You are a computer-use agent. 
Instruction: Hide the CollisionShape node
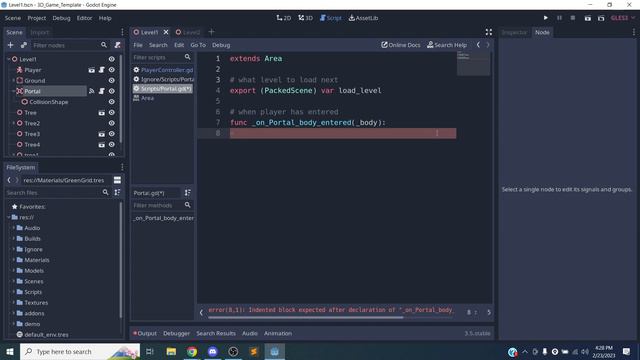pyautogui.click(x=111, y=102)
